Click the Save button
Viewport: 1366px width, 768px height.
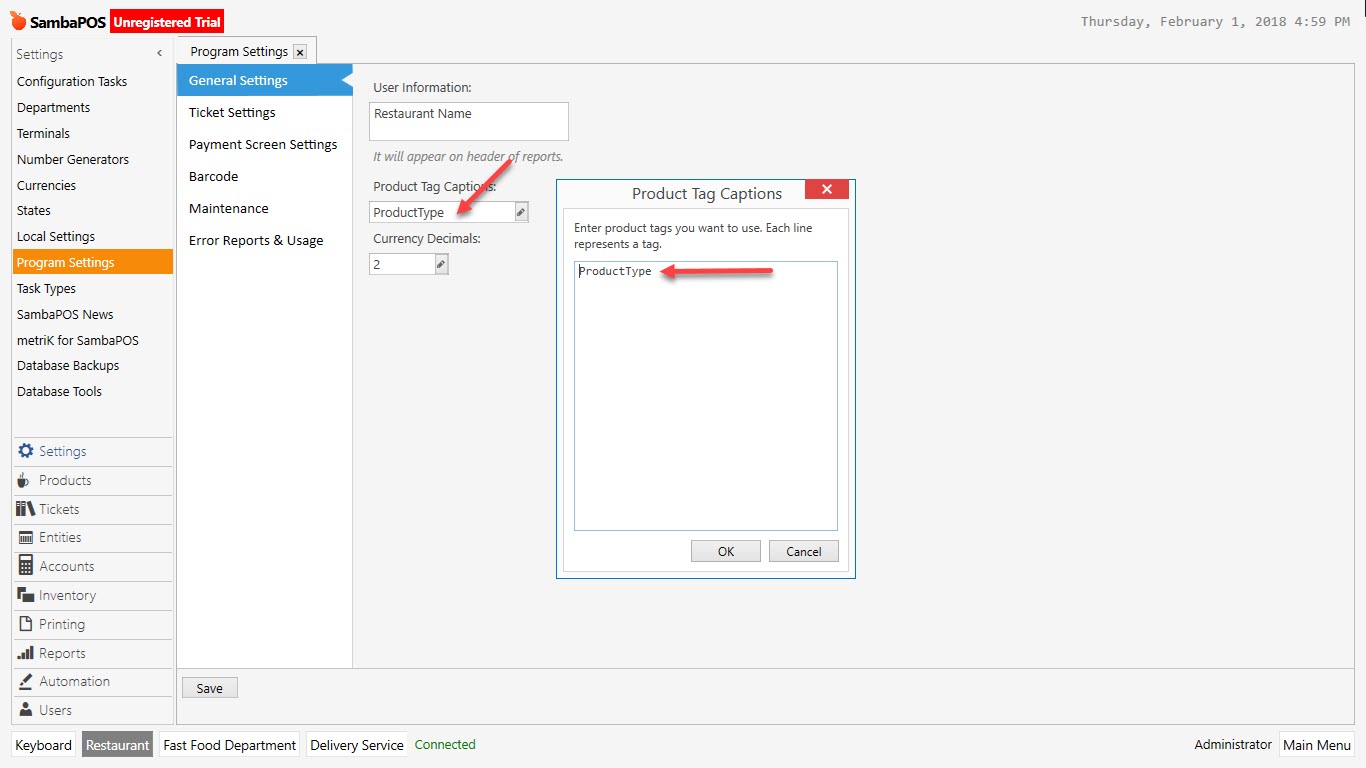pyautogui.click(x=209, y=687)
